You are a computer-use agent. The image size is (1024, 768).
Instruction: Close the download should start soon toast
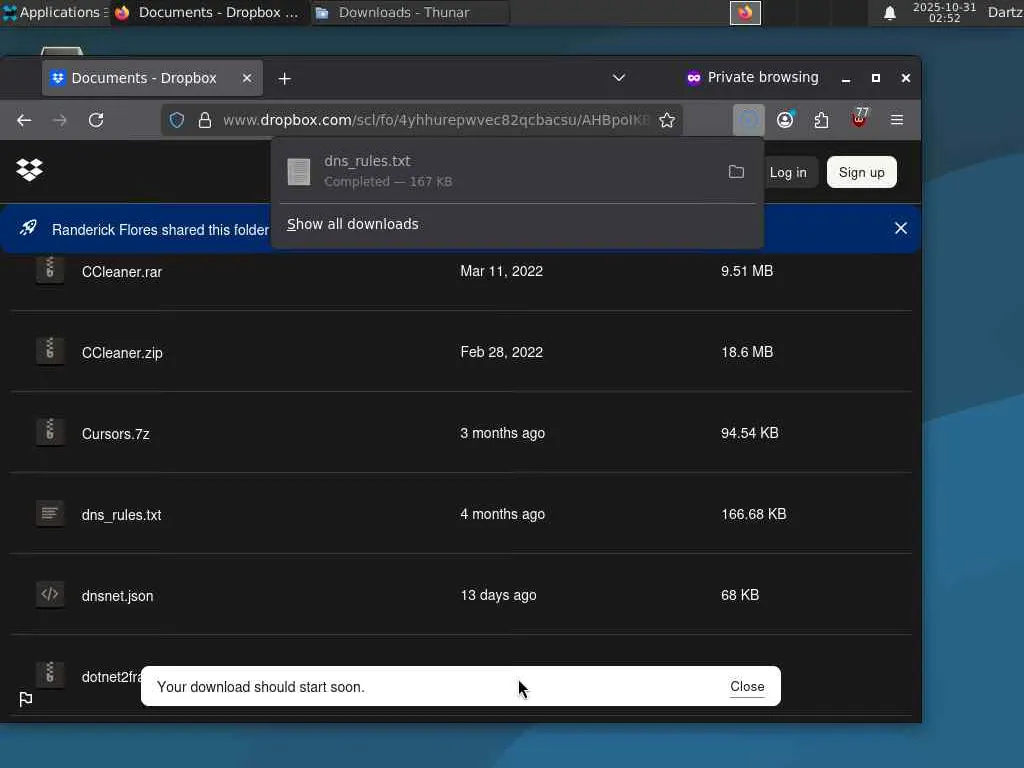747,686
